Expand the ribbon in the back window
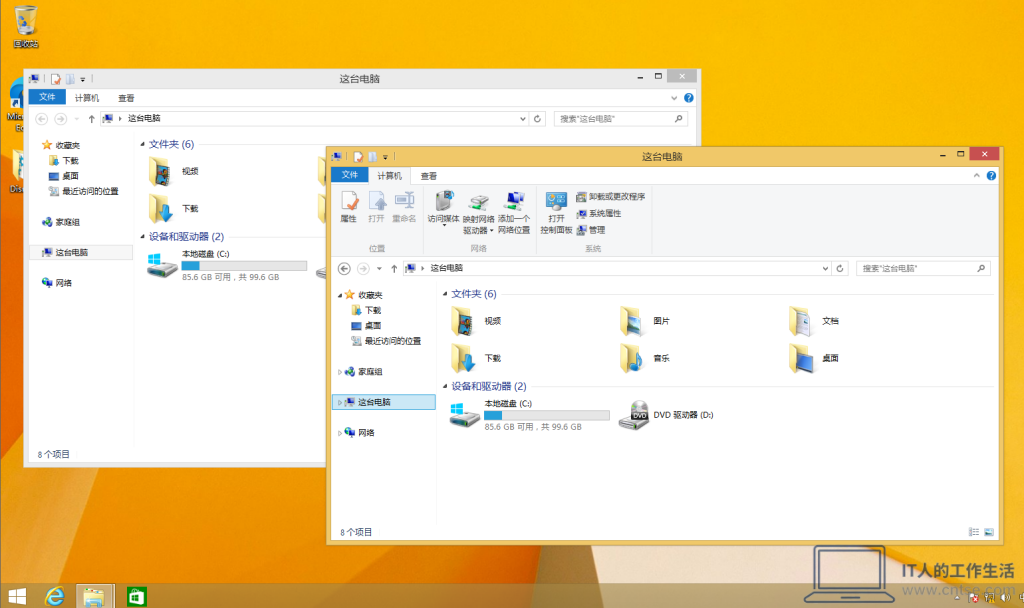Viewport: 1024px width, 608px height. pyautogui.click(x=674, y=98)
